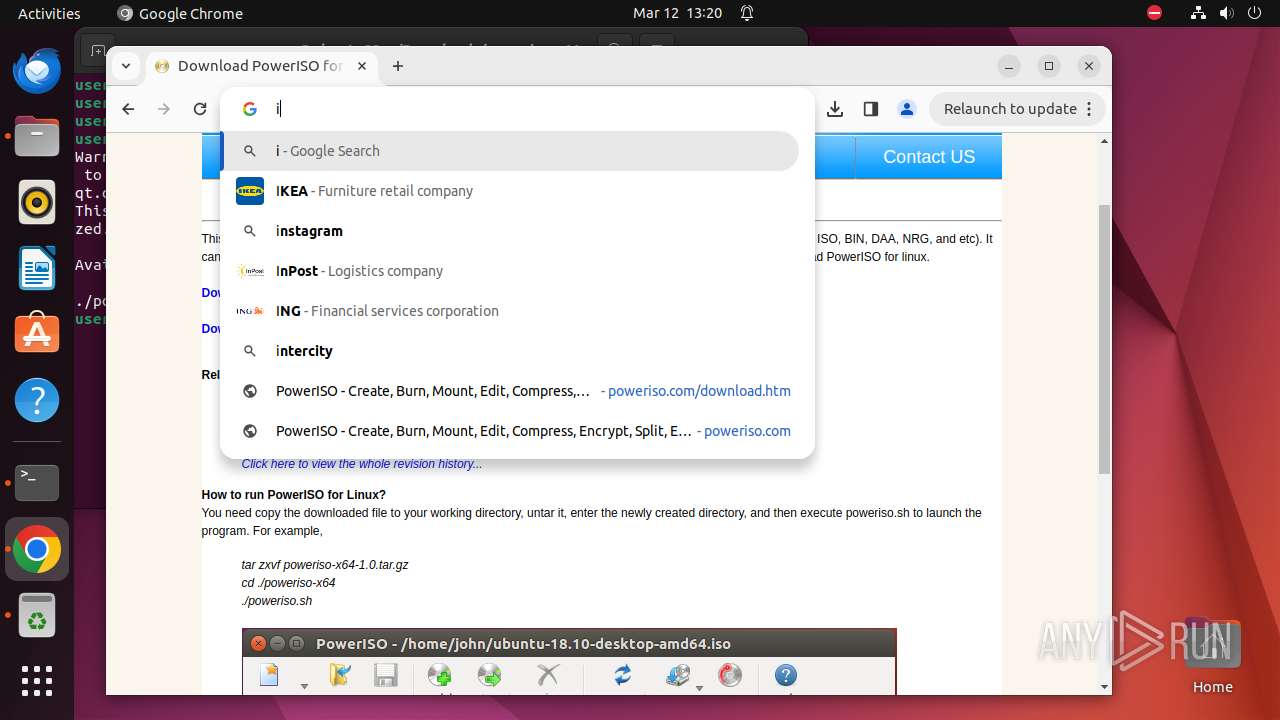The image size is (1280, 720).
Task: Open the Contact US page tab
Action: (x=929, y=156)
